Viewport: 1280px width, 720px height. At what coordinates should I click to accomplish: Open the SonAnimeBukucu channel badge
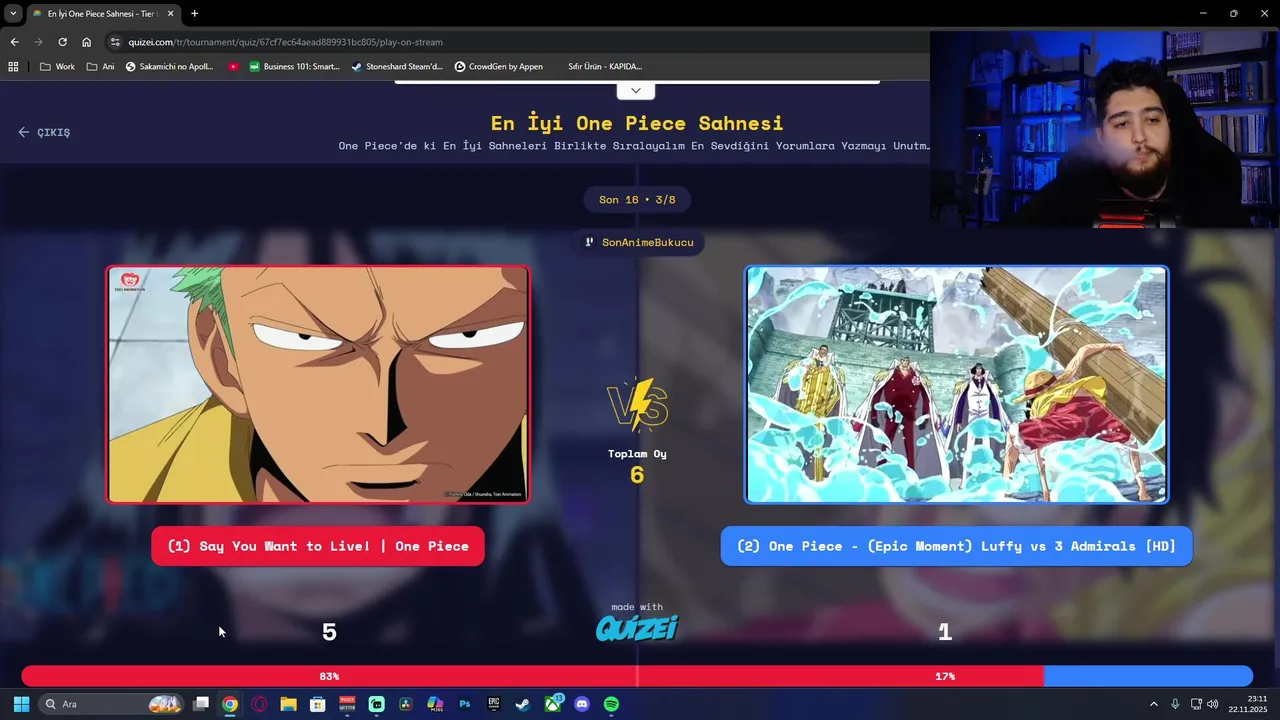(x=638, y=242)
